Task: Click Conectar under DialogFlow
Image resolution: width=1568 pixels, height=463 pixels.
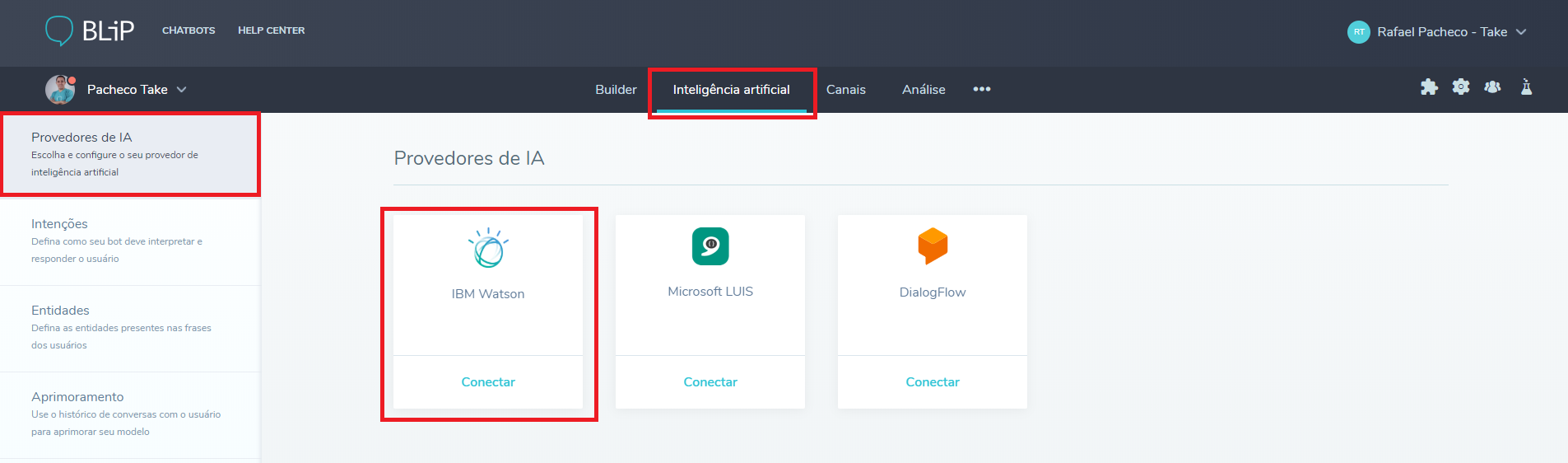Action: (x=933, y=382)
